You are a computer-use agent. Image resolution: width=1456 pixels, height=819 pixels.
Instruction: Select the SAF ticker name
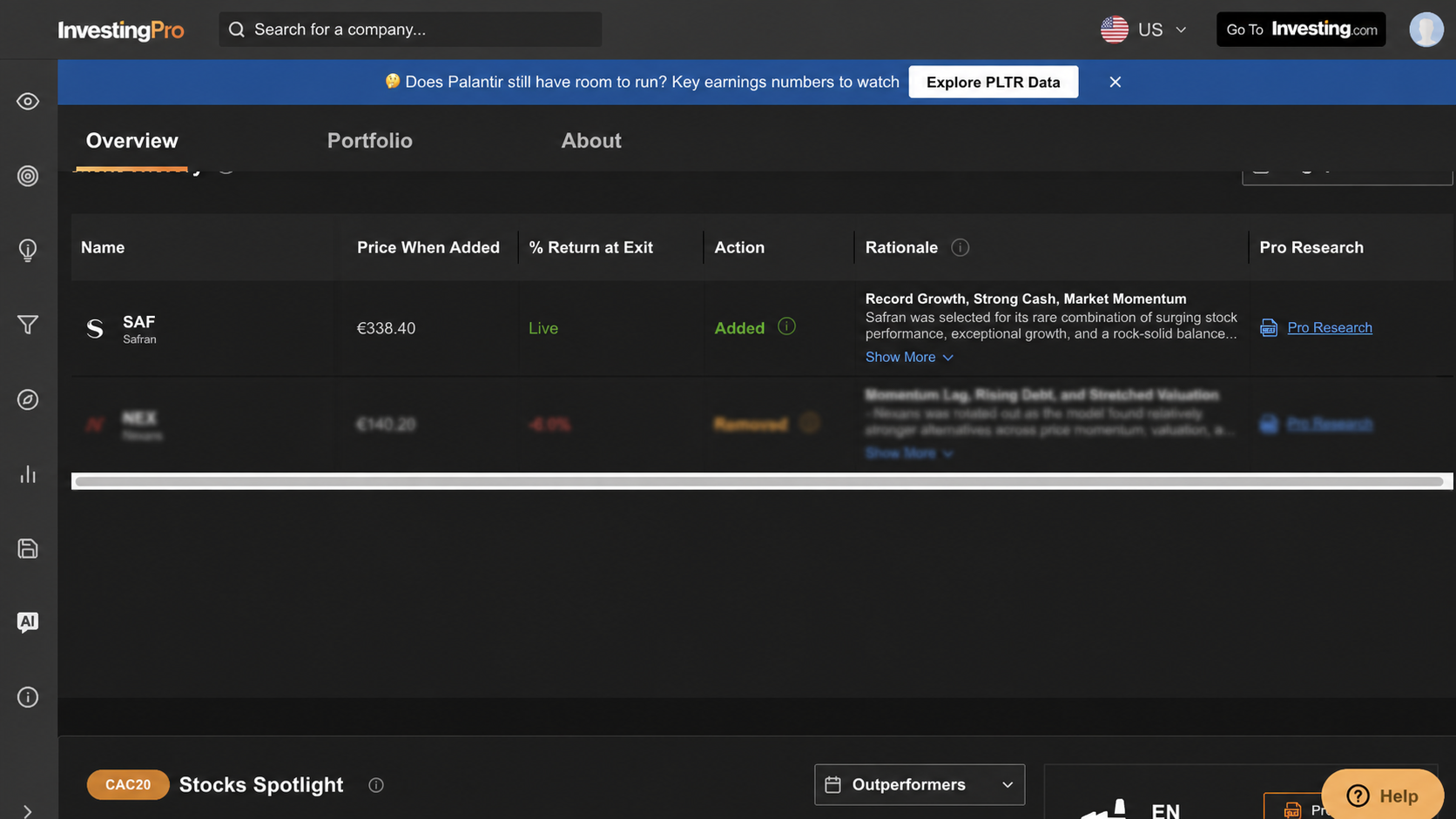[x=139, y=322]
